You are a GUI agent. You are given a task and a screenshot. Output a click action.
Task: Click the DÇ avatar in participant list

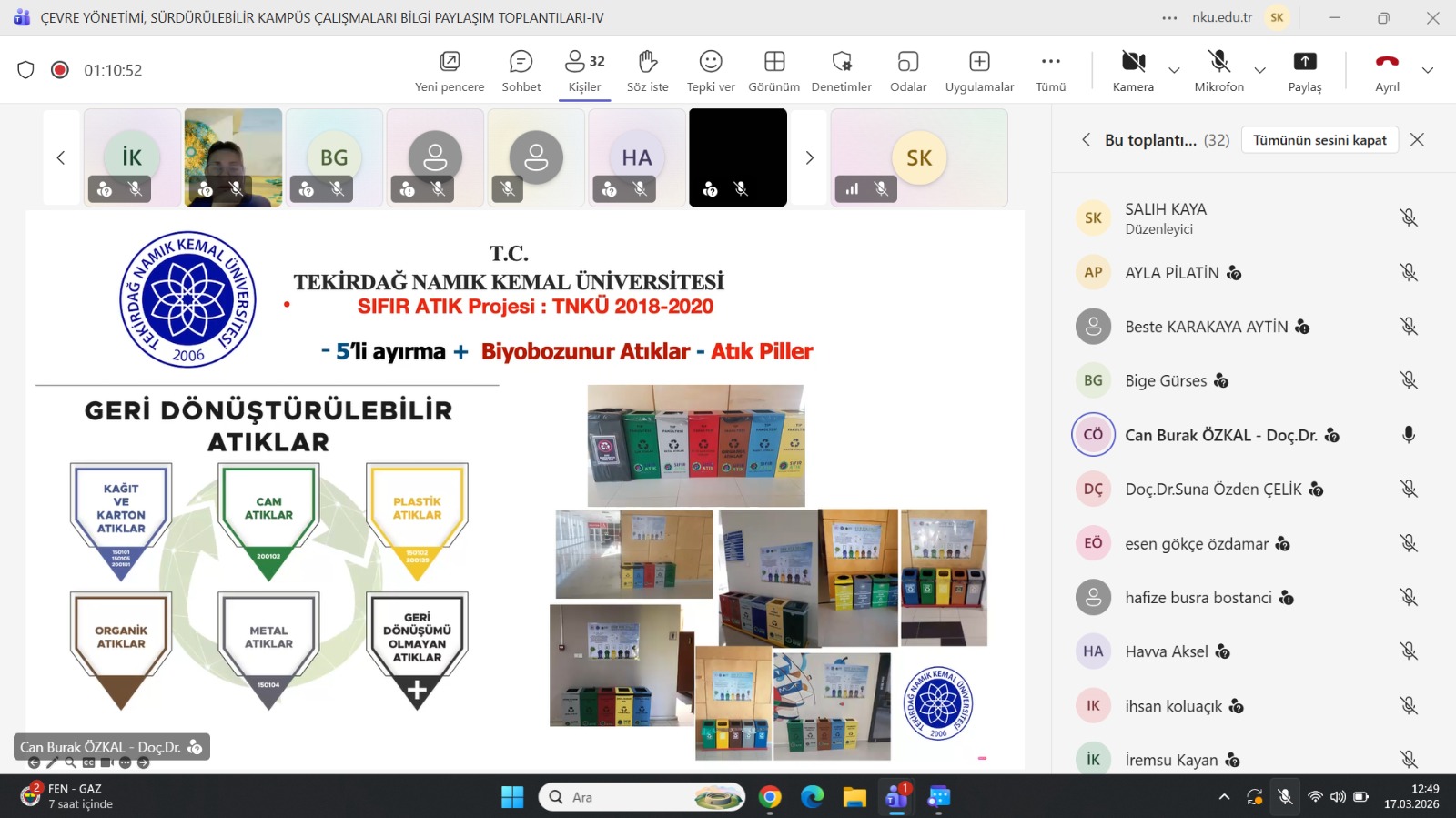coord(1093,489)
